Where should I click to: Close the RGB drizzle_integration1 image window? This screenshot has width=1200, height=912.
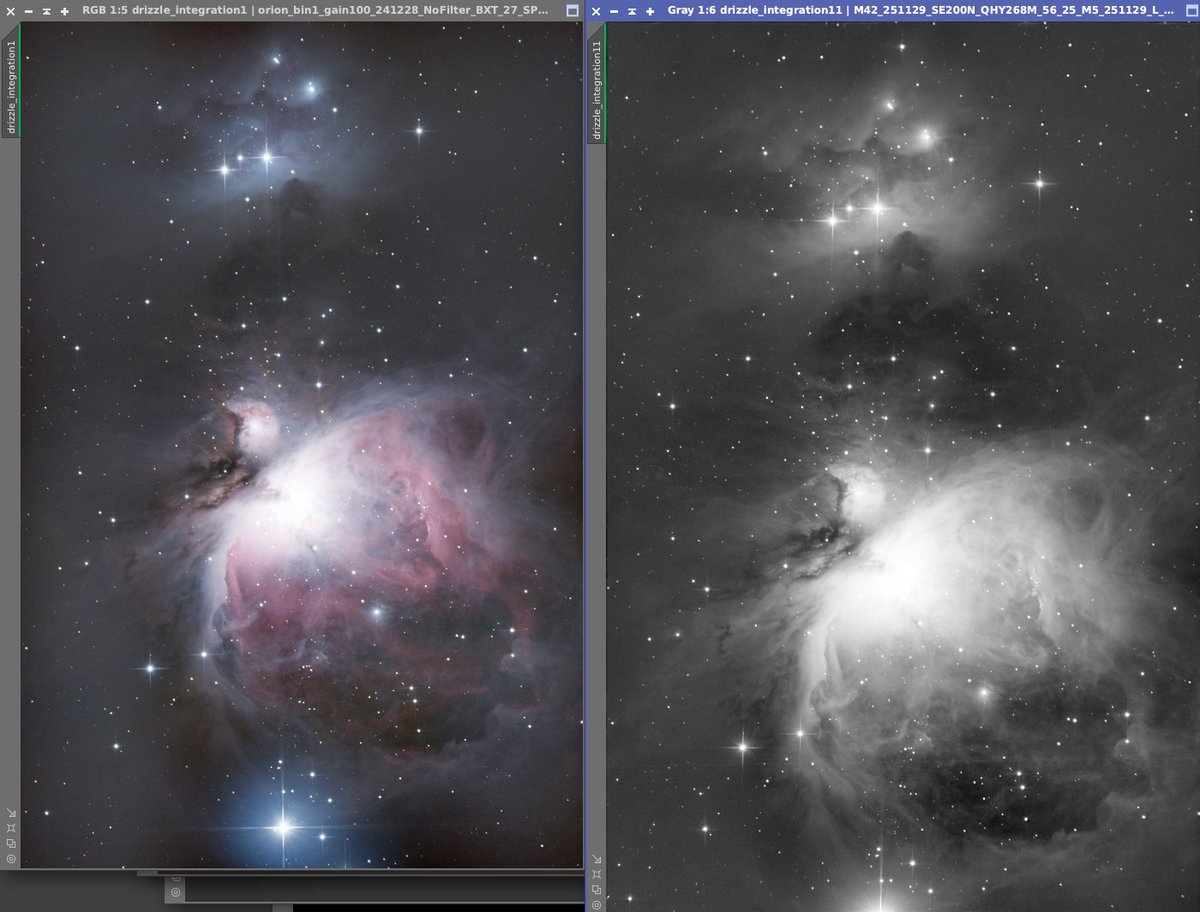point(11,12)
